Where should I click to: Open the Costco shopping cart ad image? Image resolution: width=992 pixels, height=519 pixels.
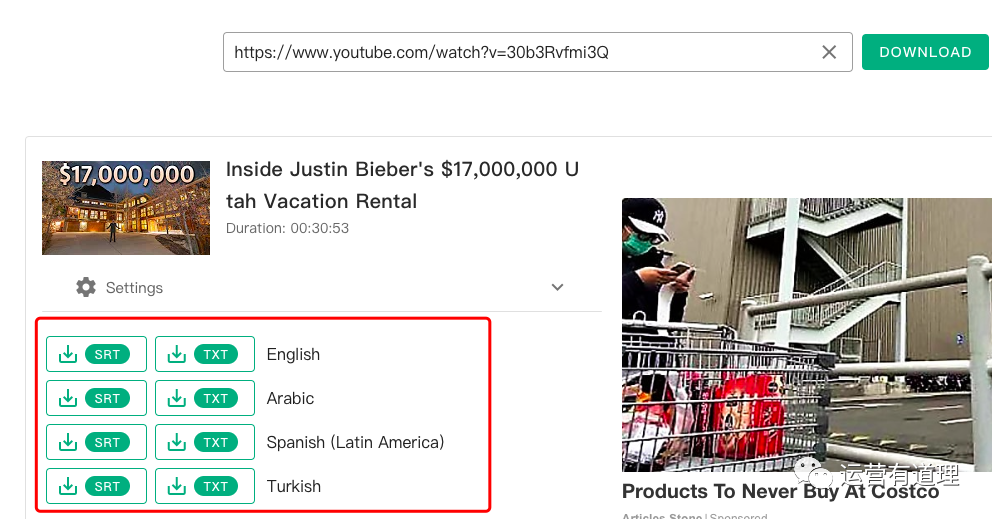[806, 334]
